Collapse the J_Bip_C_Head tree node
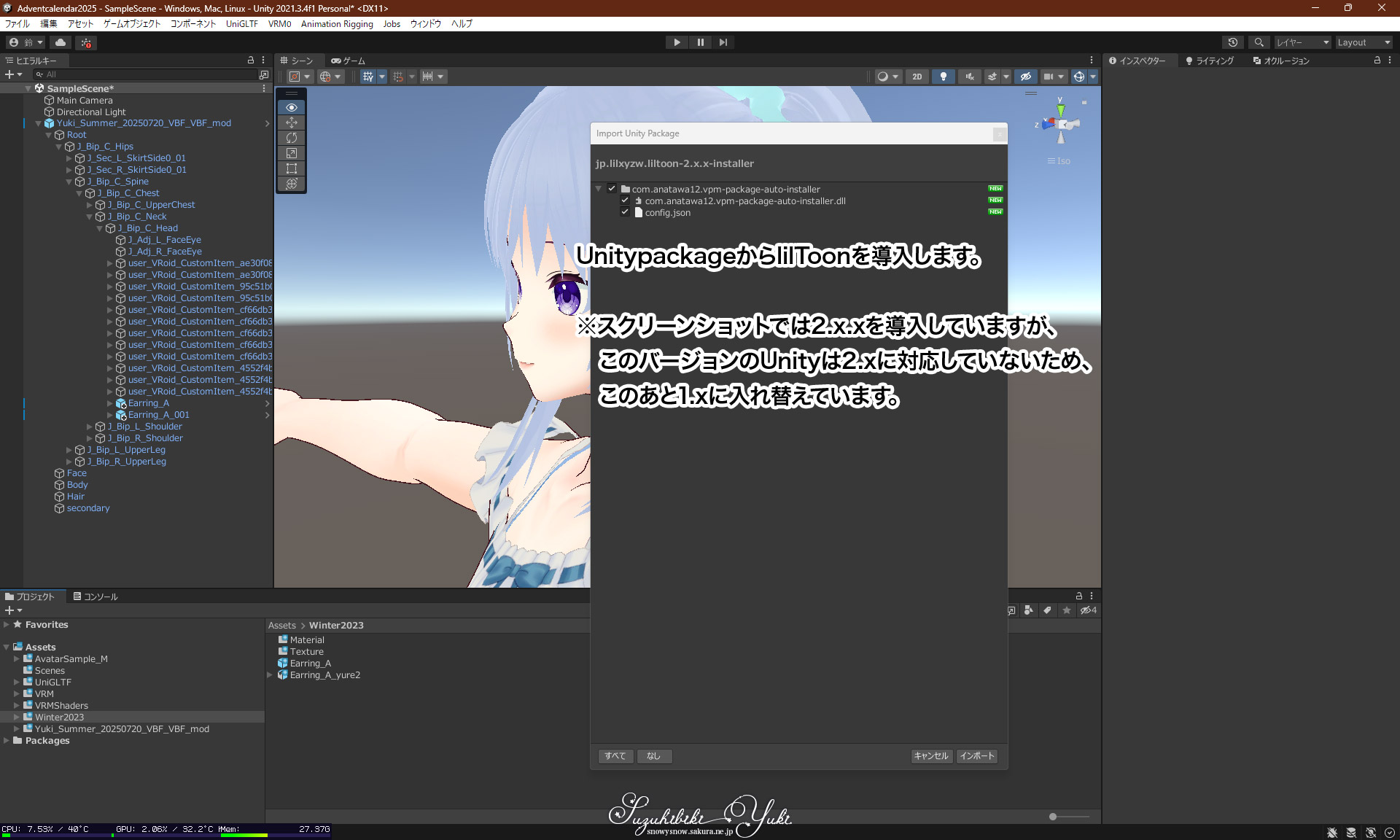 pyautogui.click(x=101, y=228)
